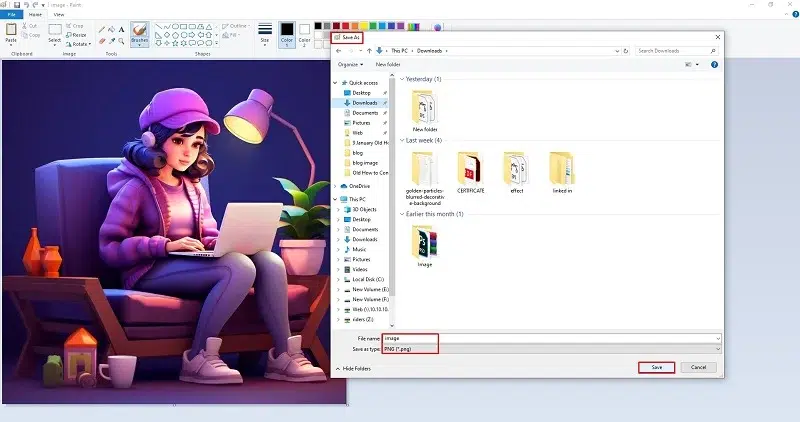Refresh the Downloads folder view
The image size is (800, 422).
[626, 51]
